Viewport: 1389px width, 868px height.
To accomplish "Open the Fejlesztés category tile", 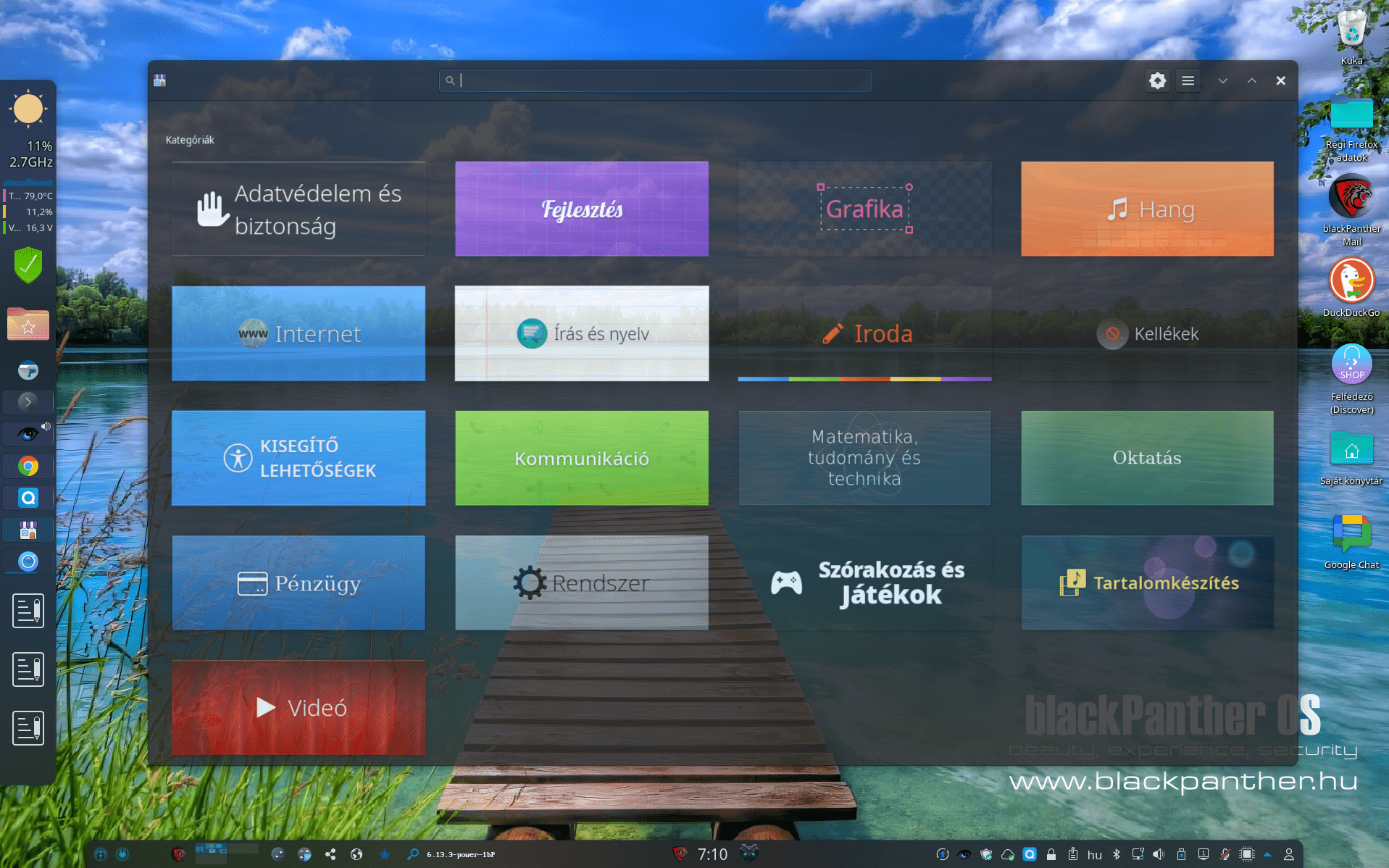I will tap(581, 209).
